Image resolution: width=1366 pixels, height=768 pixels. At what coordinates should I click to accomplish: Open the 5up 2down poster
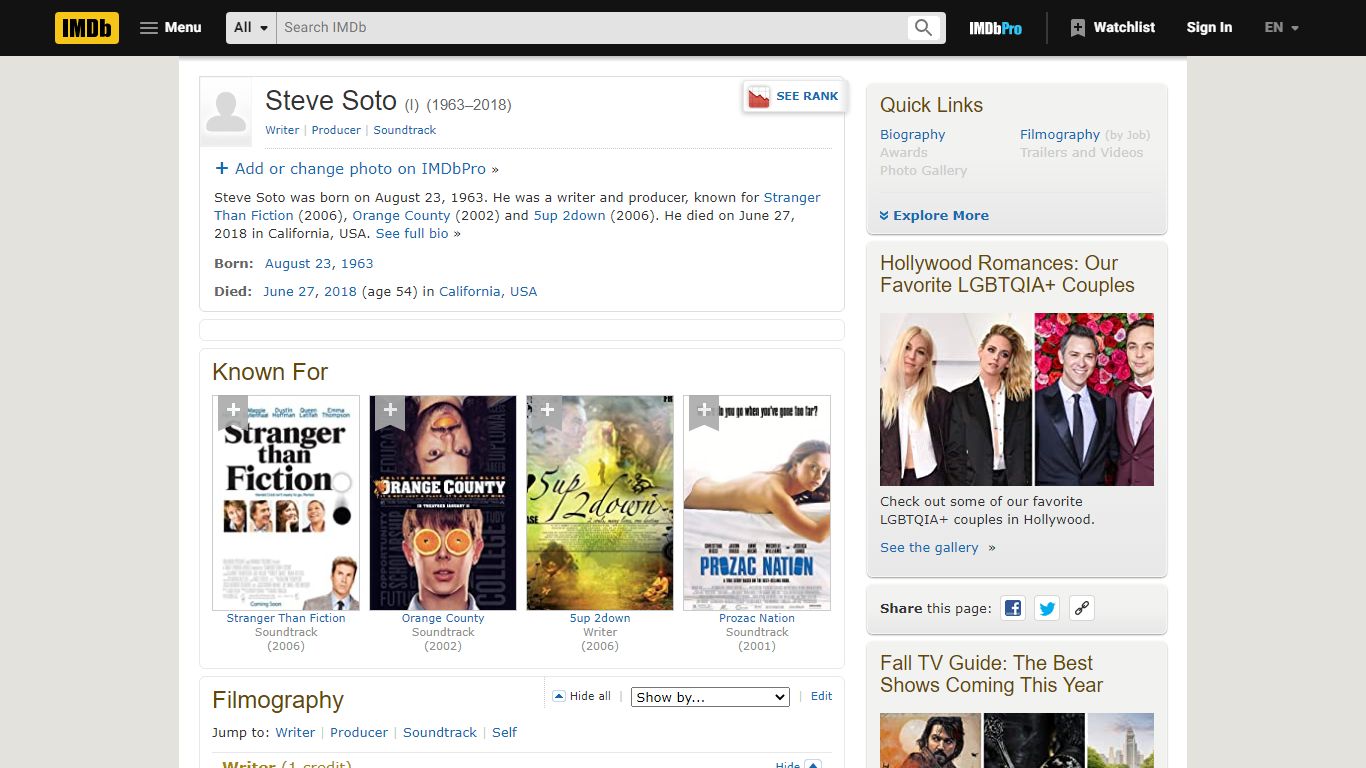(x=600, y=503)
